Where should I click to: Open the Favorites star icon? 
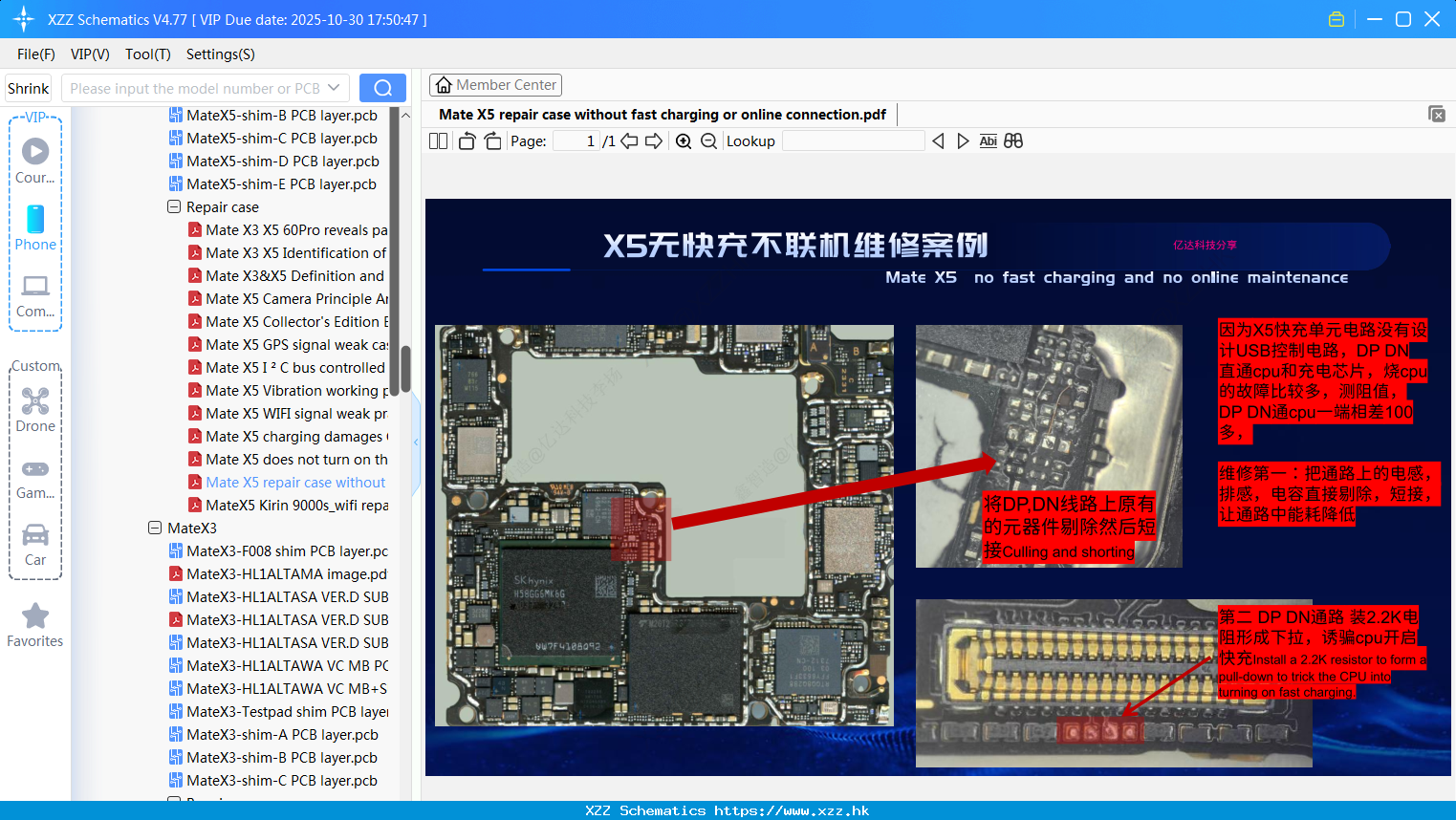point(35,625)
